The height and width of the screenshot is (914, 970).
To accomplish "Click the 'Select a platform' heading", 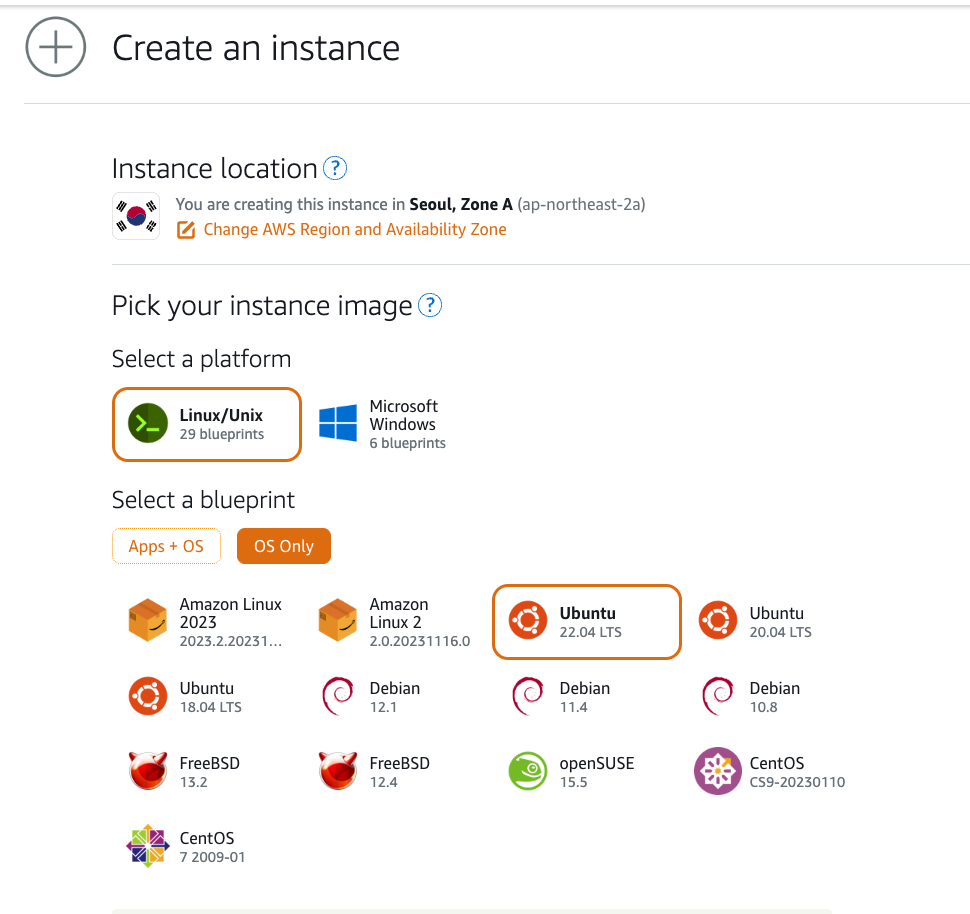I will point(201,359).
